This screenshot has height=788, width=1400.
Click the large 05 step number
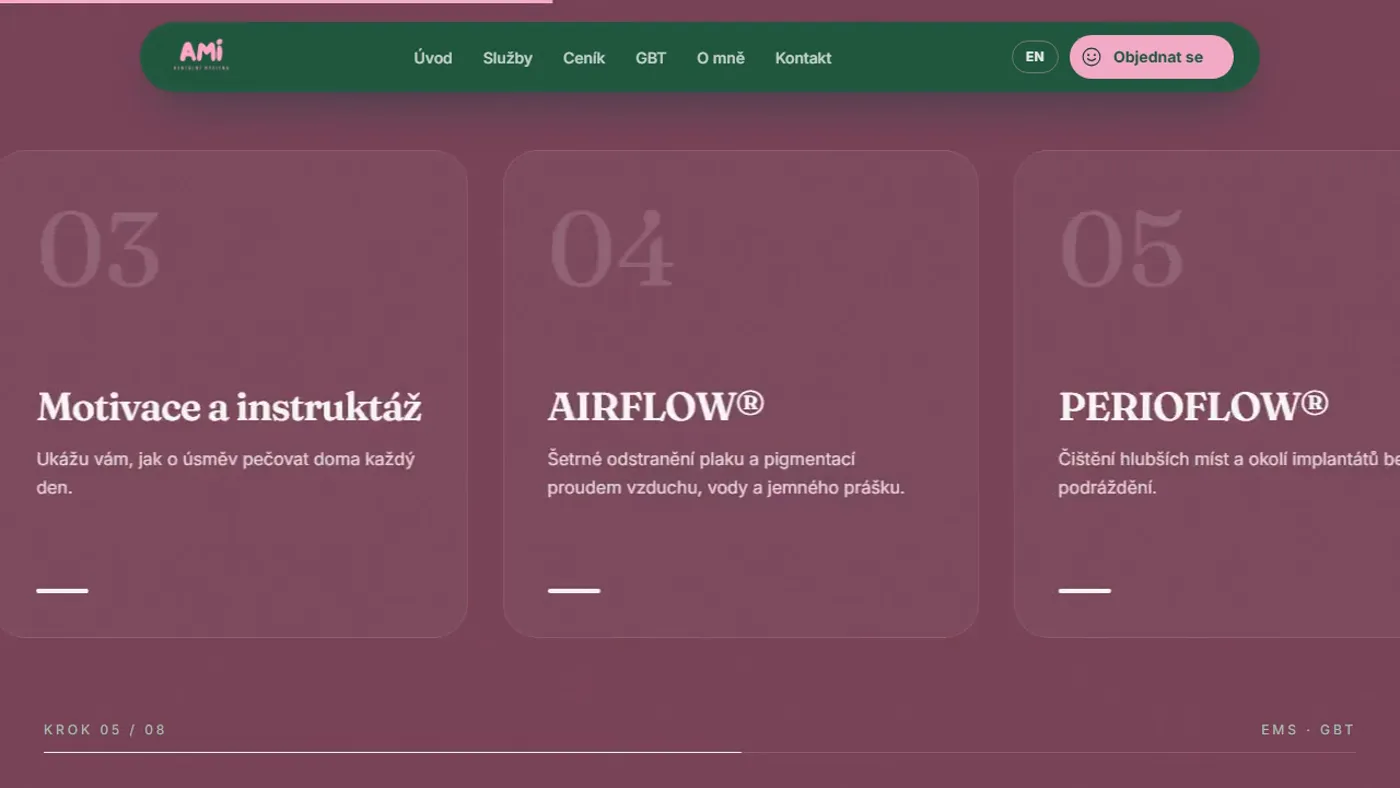[1121, 250]
